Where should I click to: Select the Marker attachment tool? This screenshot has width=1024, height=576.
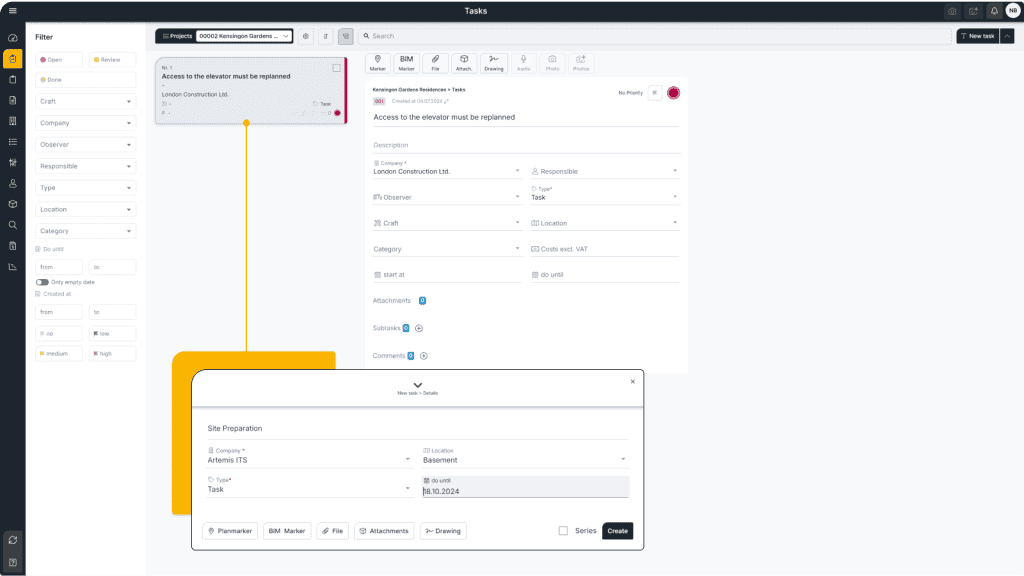point(377,63)
